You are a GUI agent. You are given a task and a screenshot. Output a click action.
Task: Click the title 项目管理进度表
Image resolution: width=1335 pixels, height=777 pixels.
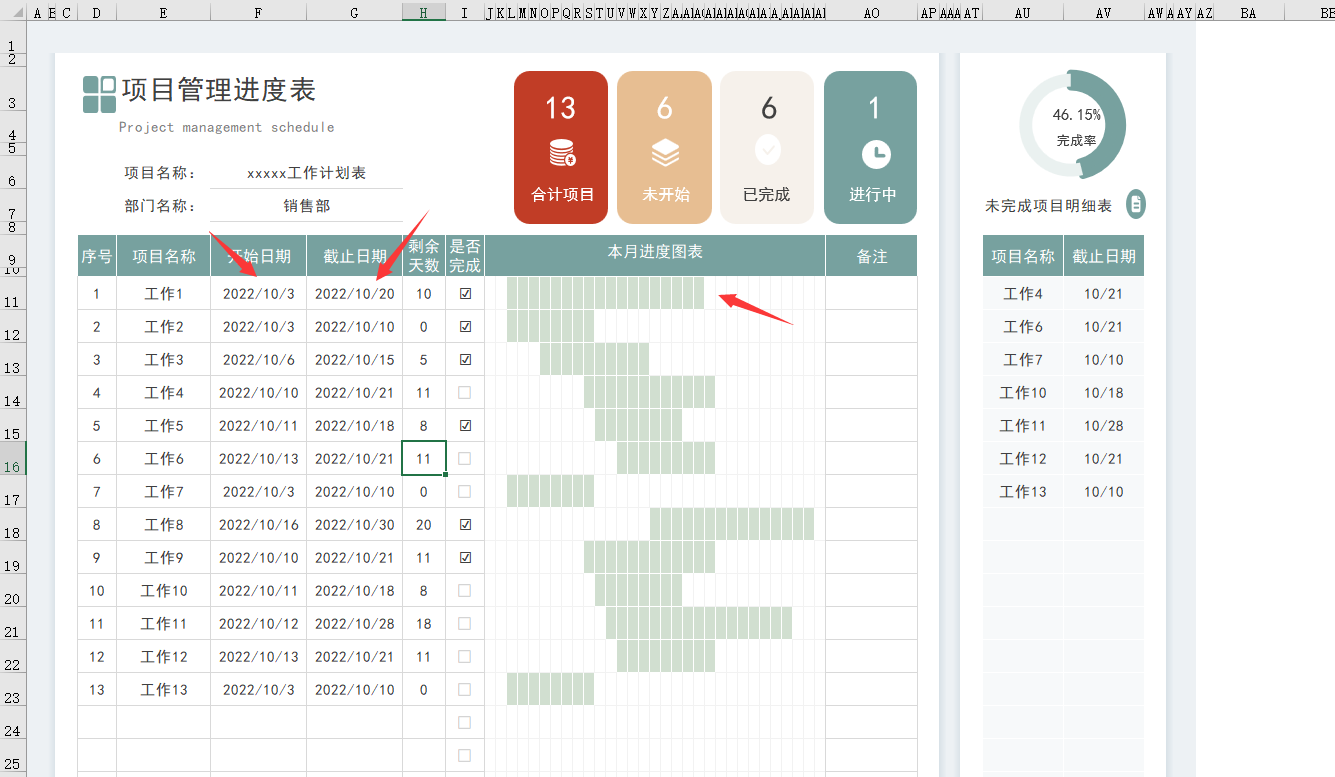click(219, 90)
